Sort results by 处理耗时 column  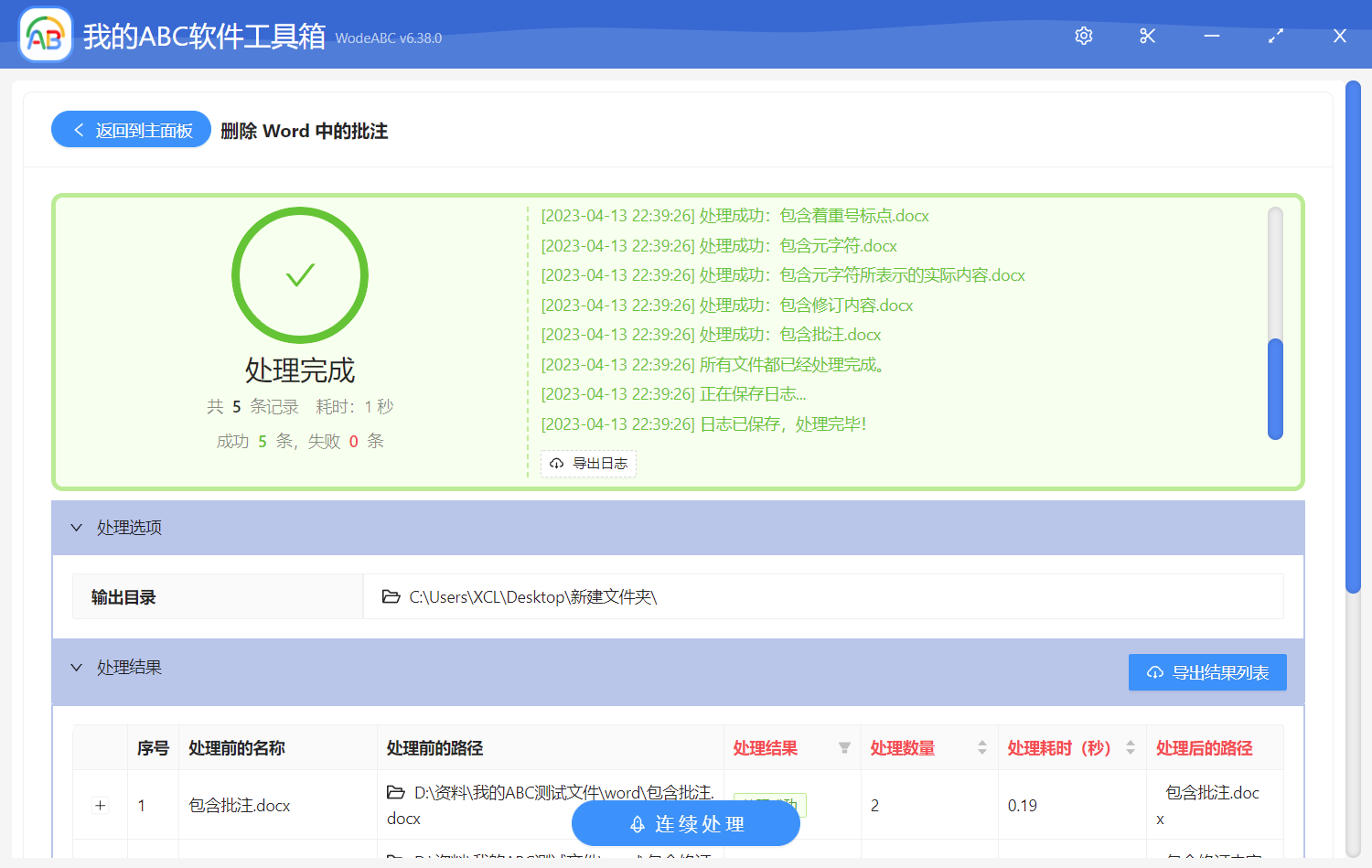pos(1131,748)
